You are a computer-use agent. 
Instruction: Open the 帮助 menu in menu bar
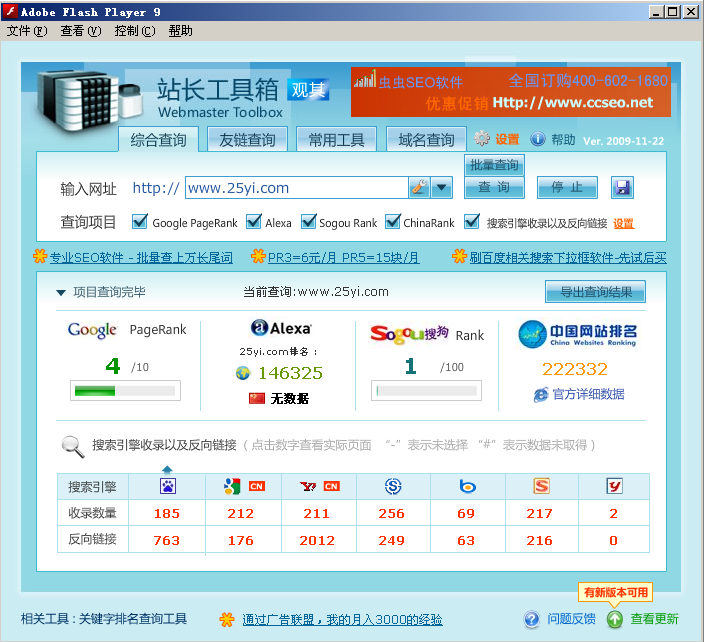[180, 31]
